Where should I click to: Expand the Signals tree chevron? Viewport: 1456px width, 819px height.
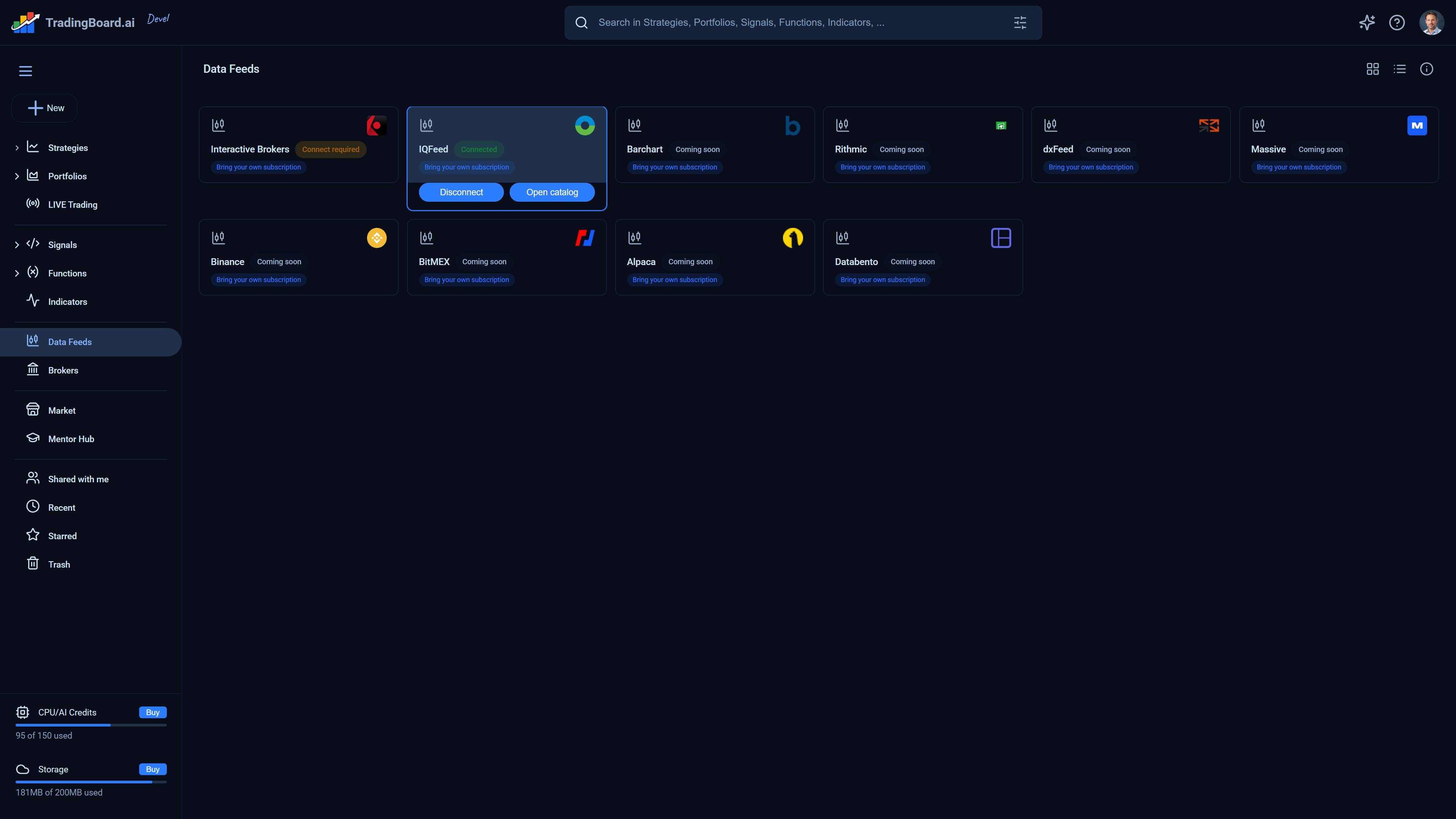tap(17, 245)
